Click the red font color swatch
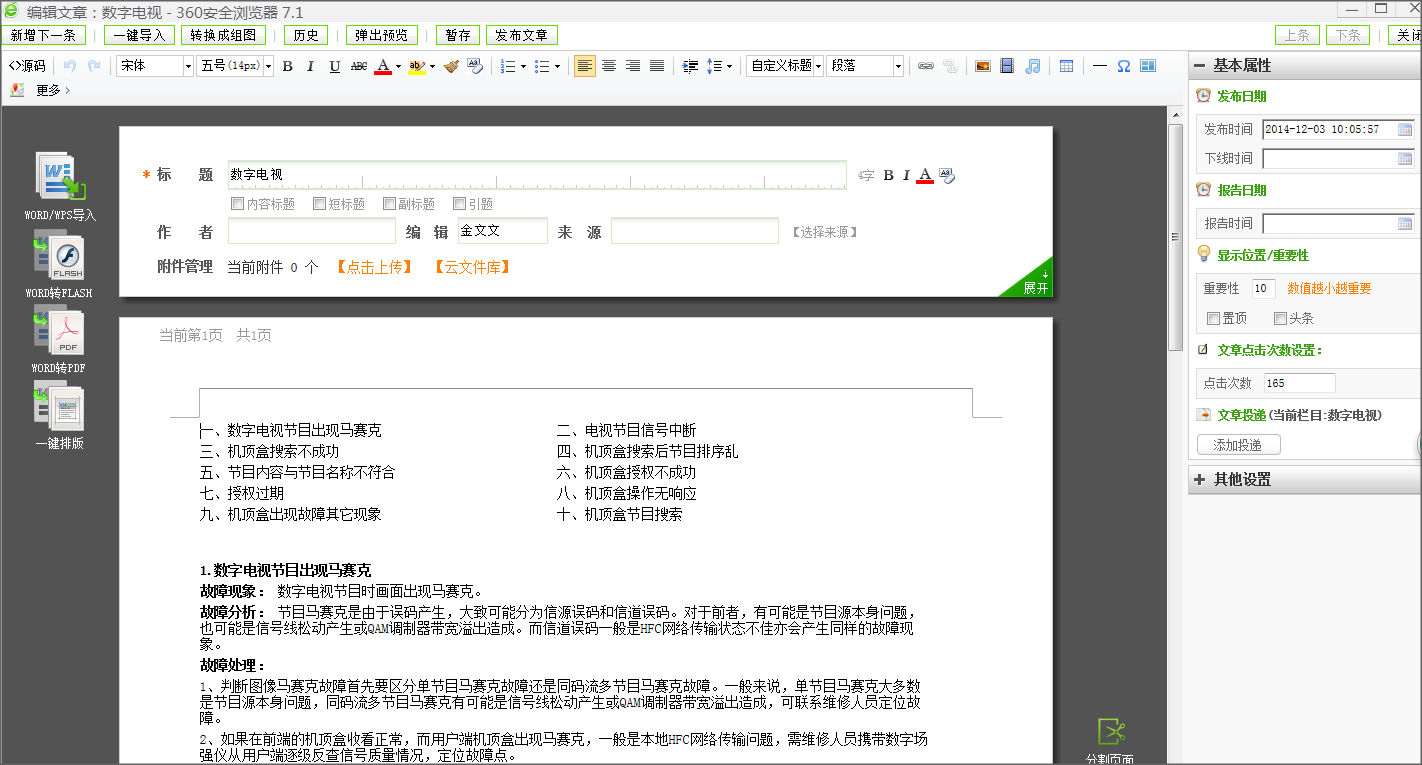The image size is (1422, 765). coord(383,66)
